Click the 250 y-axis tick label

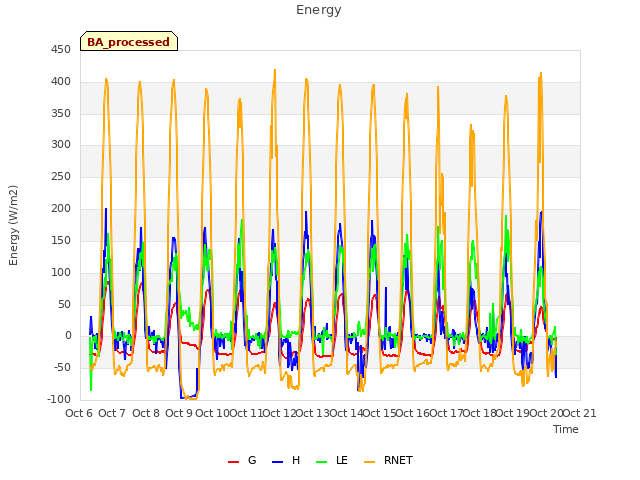(x=61, y=177)
